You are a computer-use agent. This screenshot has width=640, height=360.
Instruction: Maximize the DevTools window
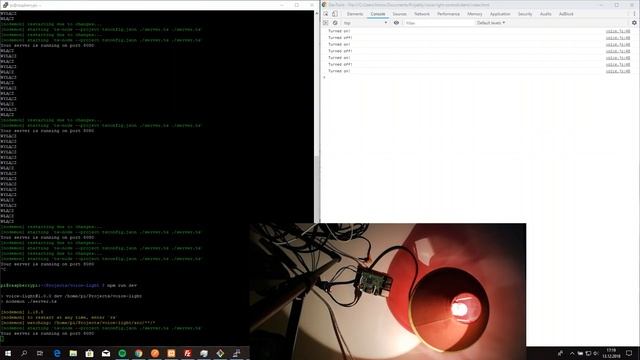[616, 5]
